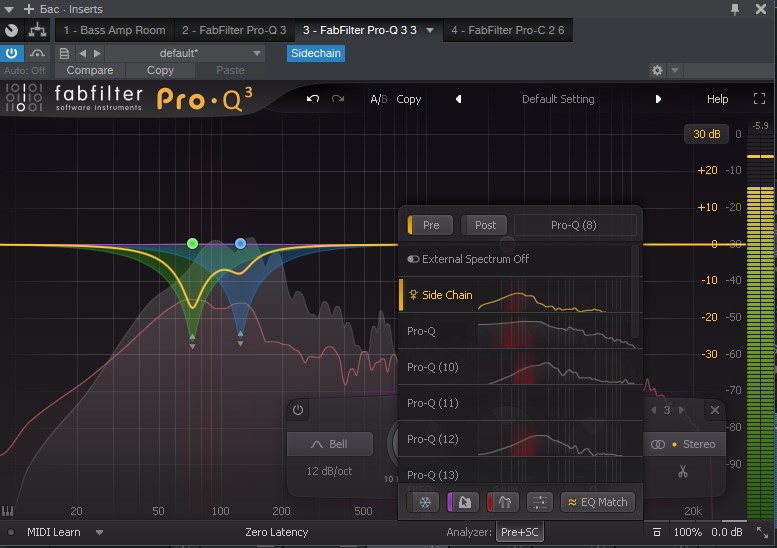Open Default Setting preset menu
The height and width of the screenshot is (548, 777).
coord(558,99)
